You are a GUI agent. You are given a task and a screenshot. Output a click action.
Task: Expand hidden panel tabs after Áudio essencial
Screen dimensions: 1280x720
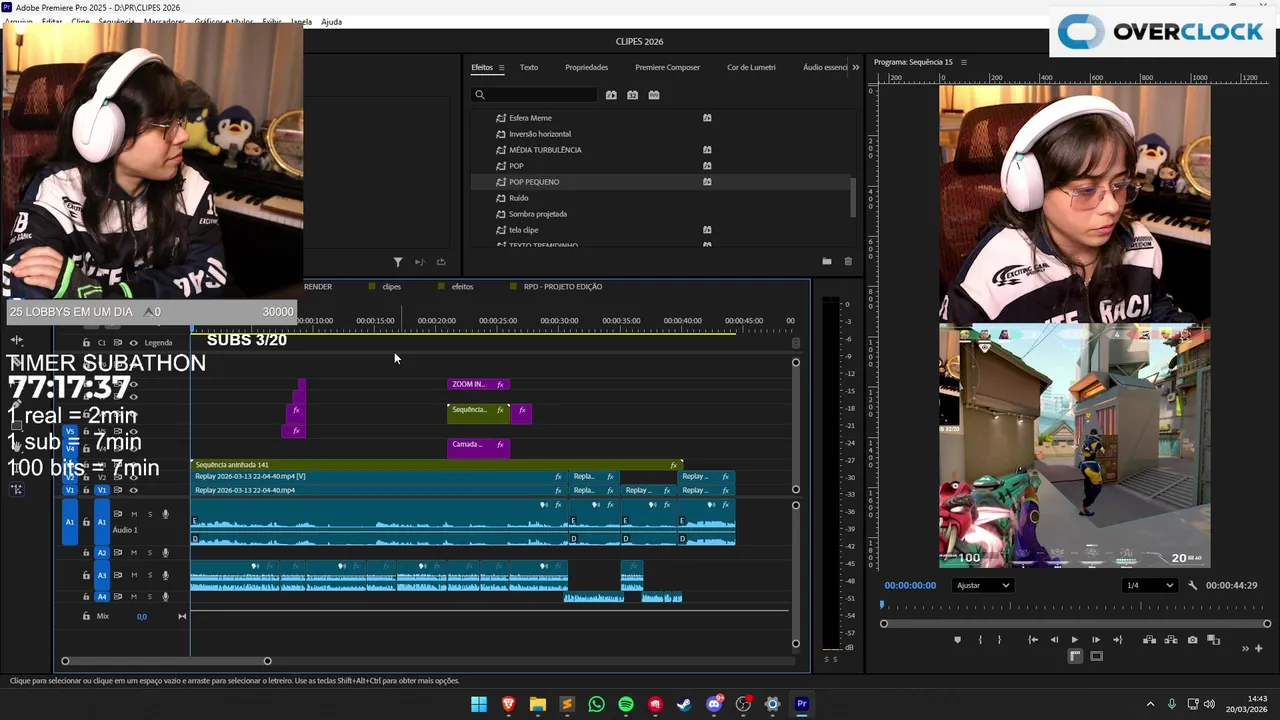[855, 67]
